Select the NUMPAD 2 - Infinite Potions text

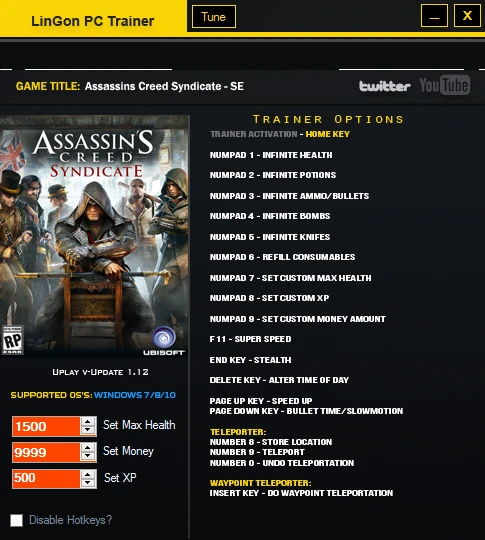273,175
